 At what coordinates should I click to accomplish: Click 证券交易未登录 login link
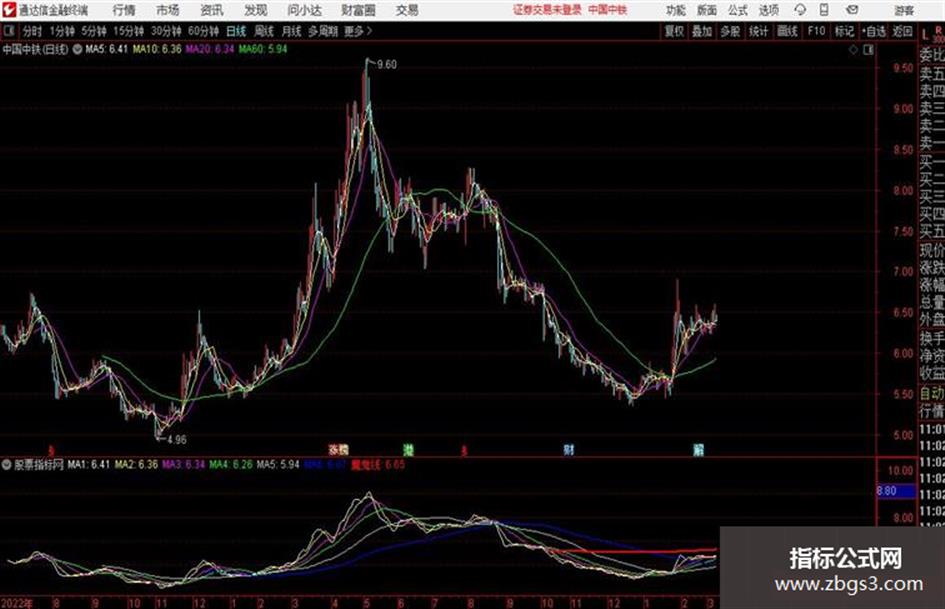(547, 10)
